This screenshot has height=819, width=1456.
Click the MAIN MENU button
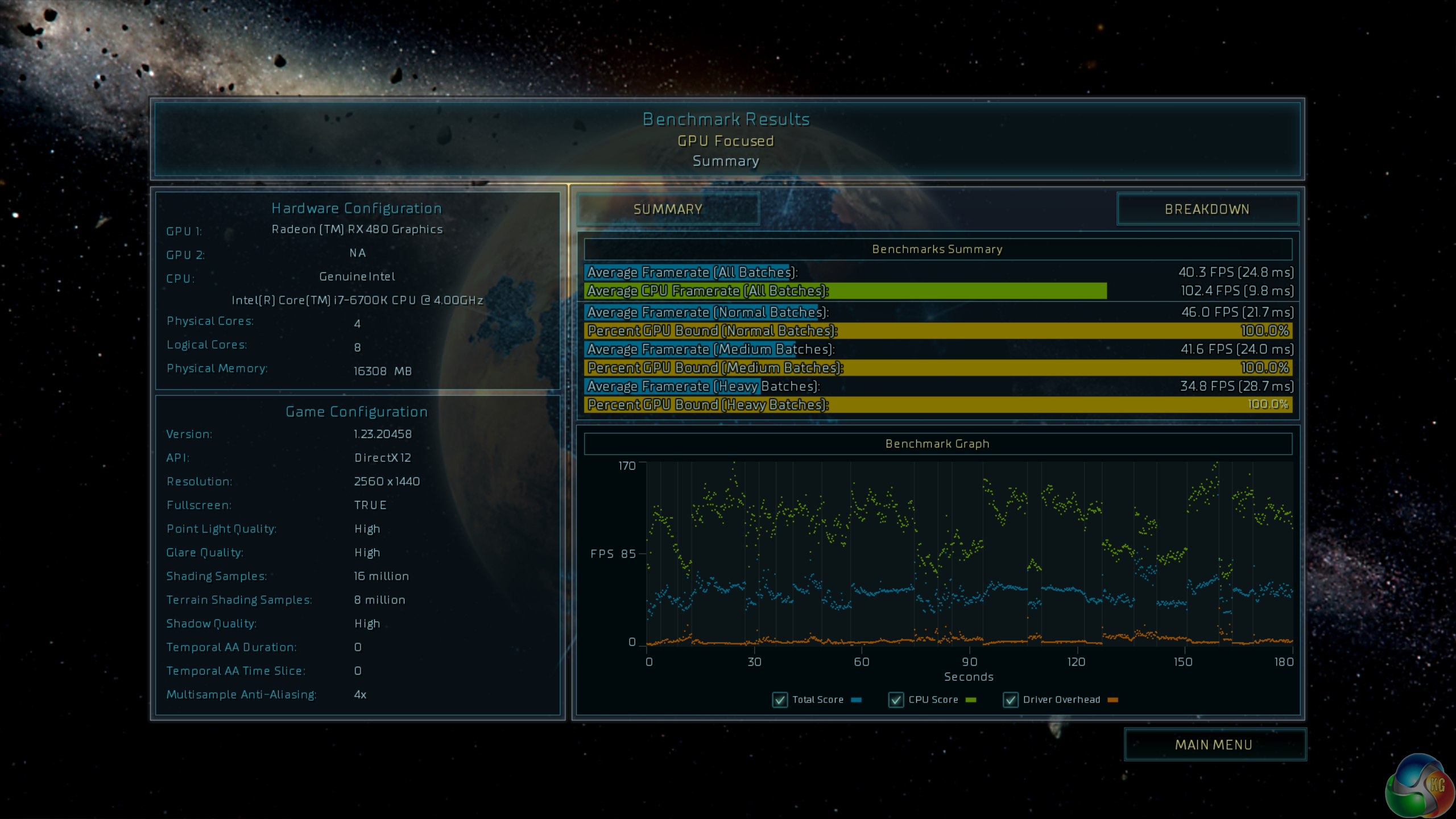pos(1214,744)
